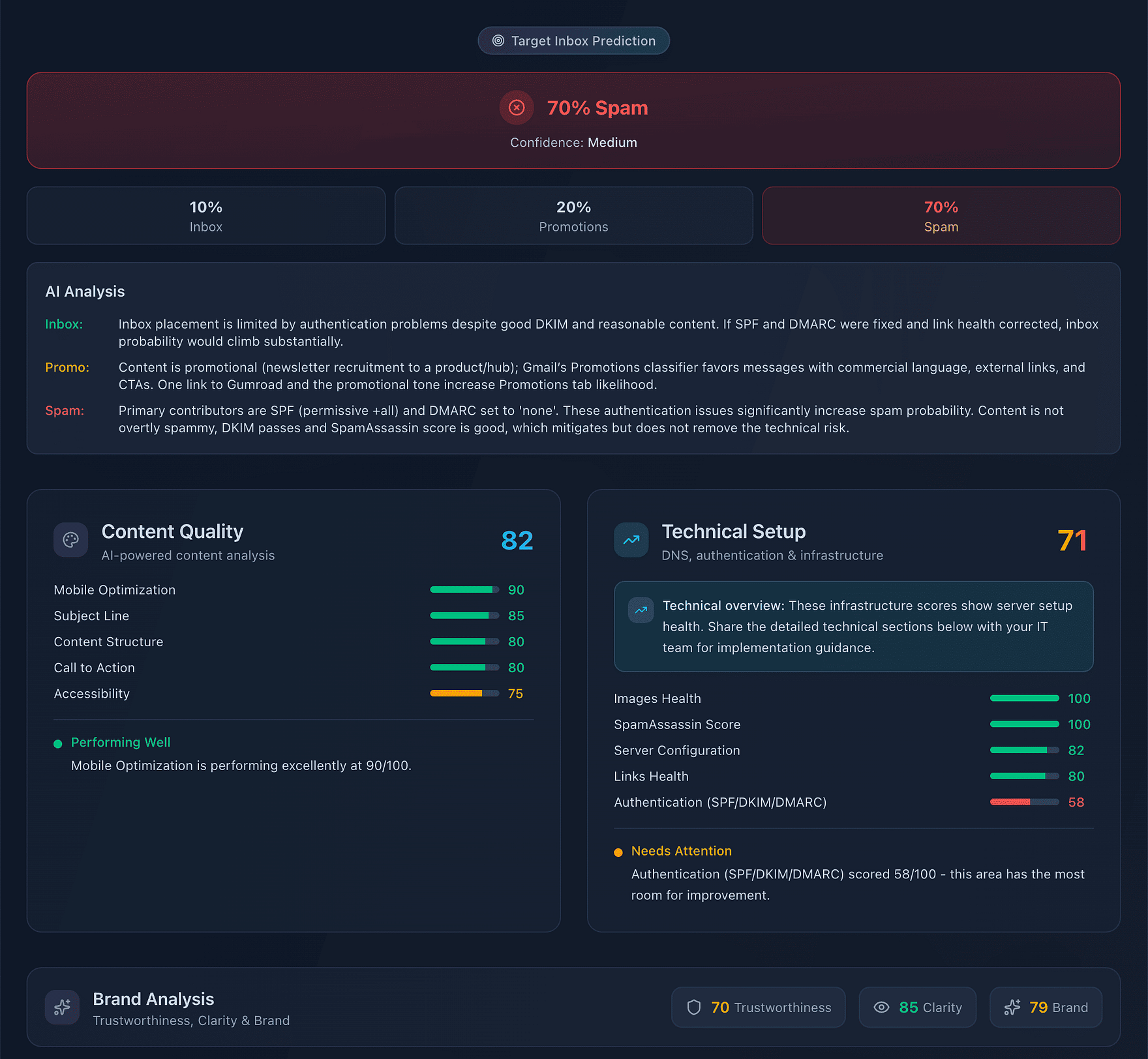Image resolution: width=1148 pixels, height=1059 pixels.
Task: Click the Performing Well heading
Action: click(121, 742)
